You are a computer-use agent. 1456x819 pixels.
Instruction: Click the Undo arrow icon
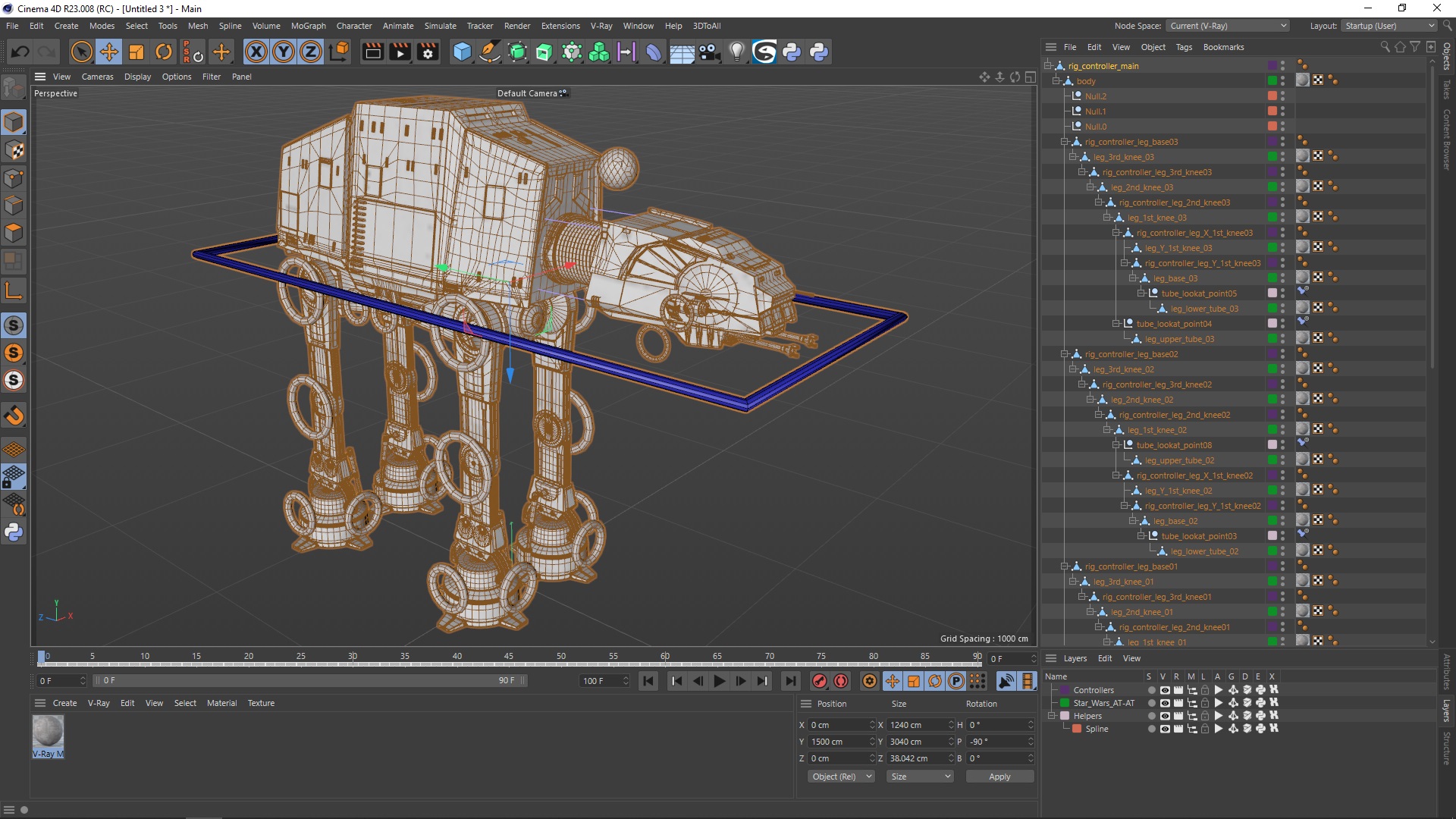click(20, 52)
